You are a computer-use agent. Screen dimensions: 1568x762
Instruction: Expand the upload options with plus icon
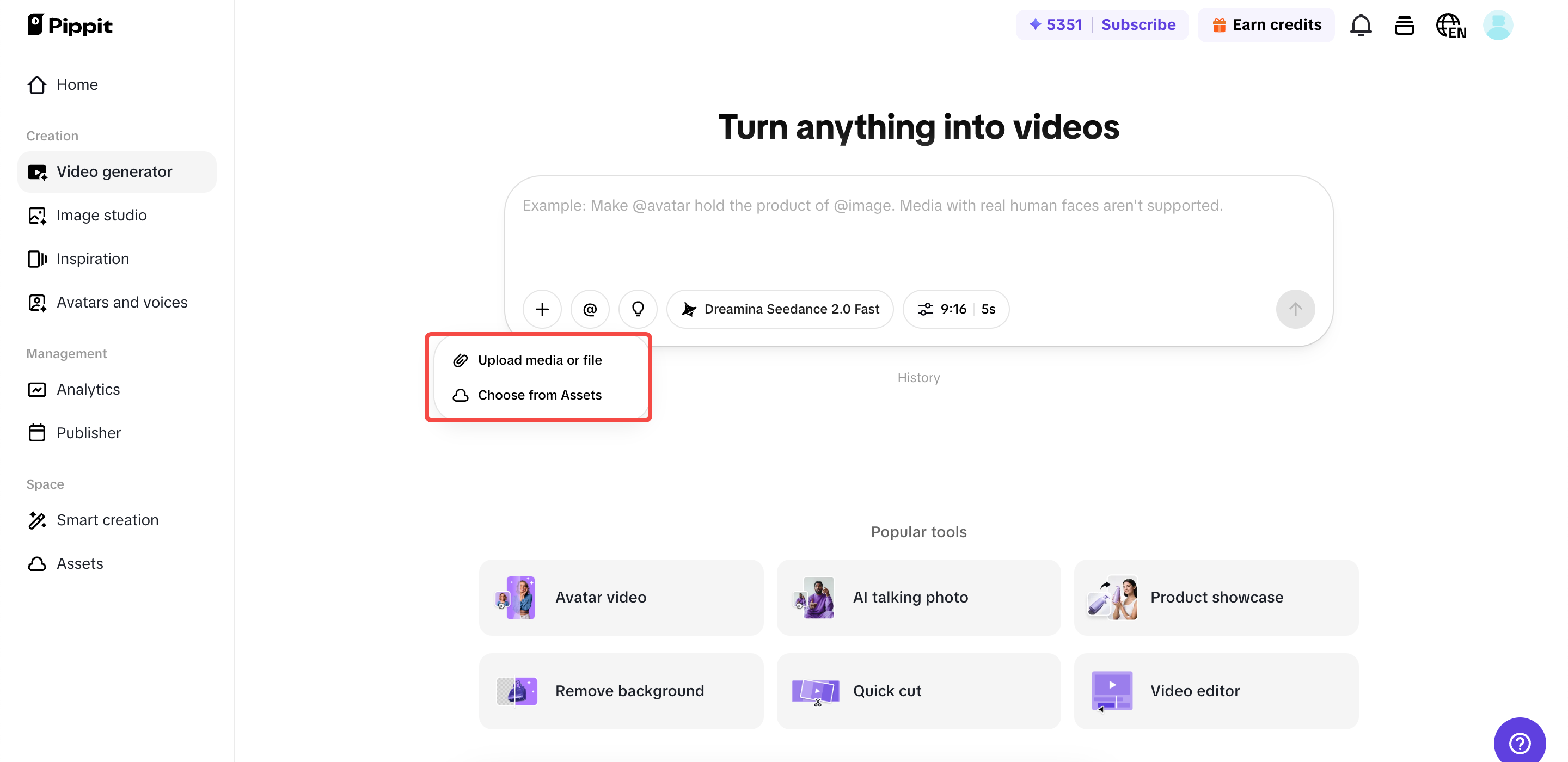point(542,309)
